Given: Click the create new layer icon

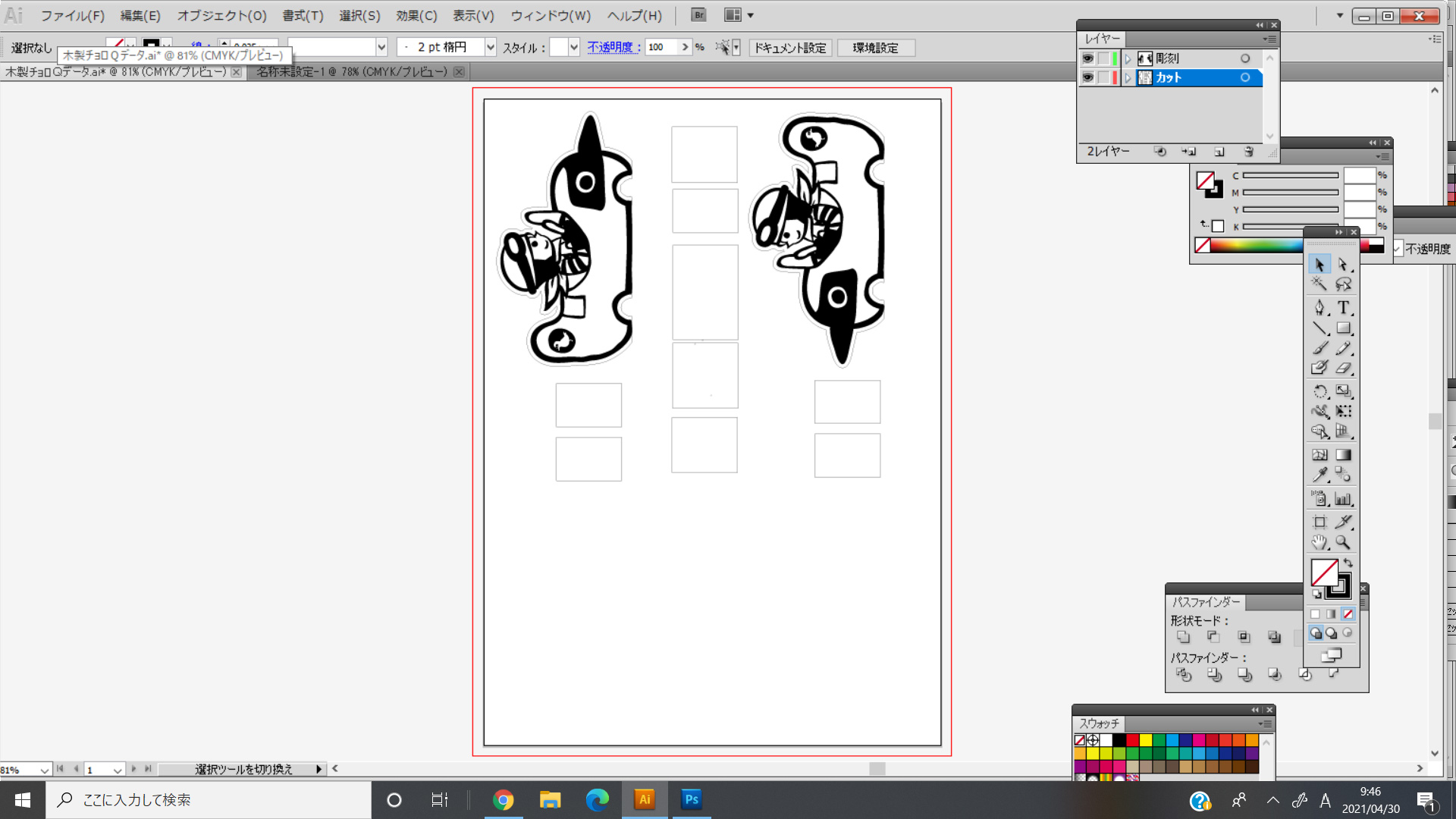Looking at the screenshot, I should (1219, 152).
